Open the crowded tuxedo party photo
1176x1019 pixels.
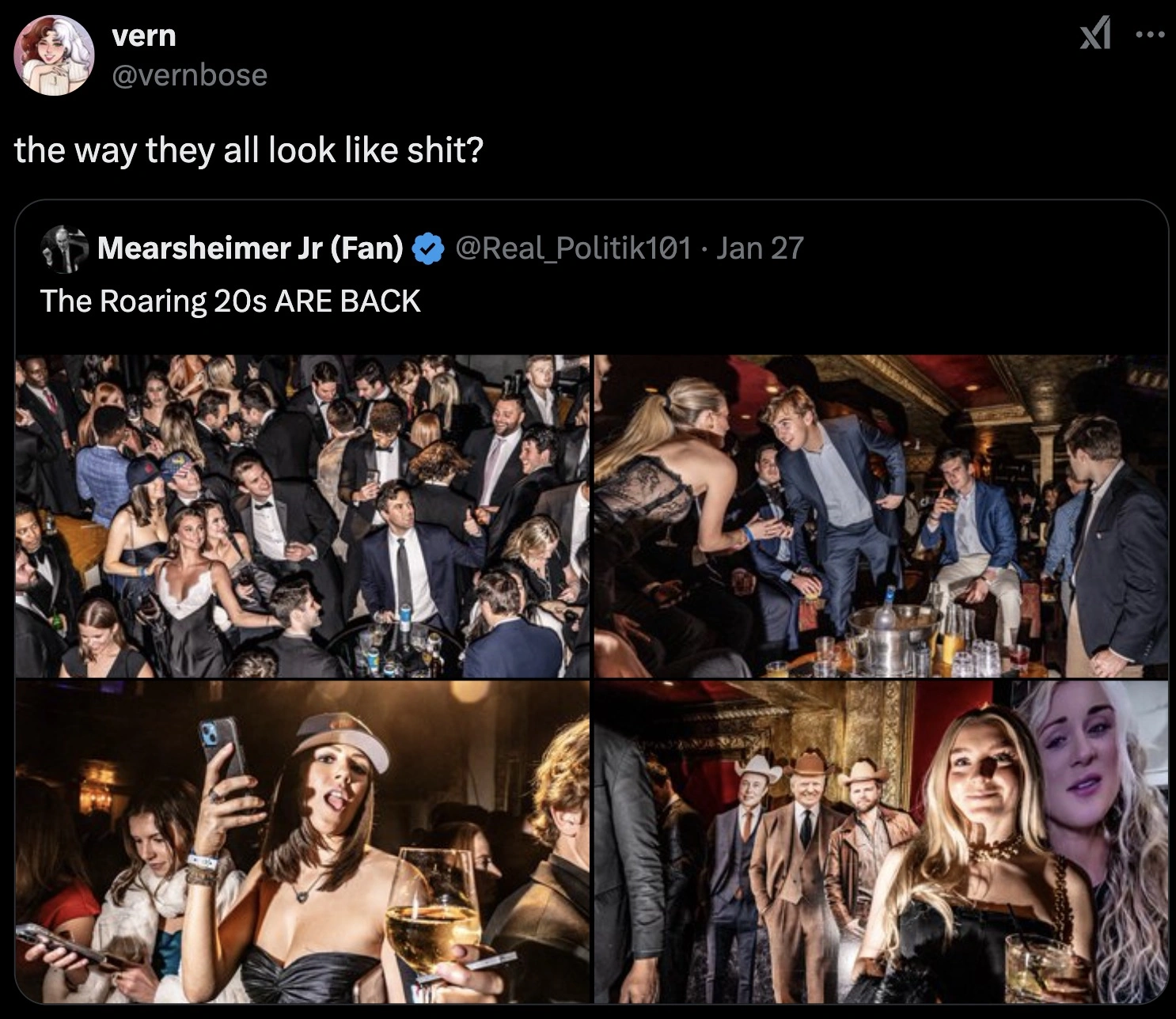(x=302, y=516)
